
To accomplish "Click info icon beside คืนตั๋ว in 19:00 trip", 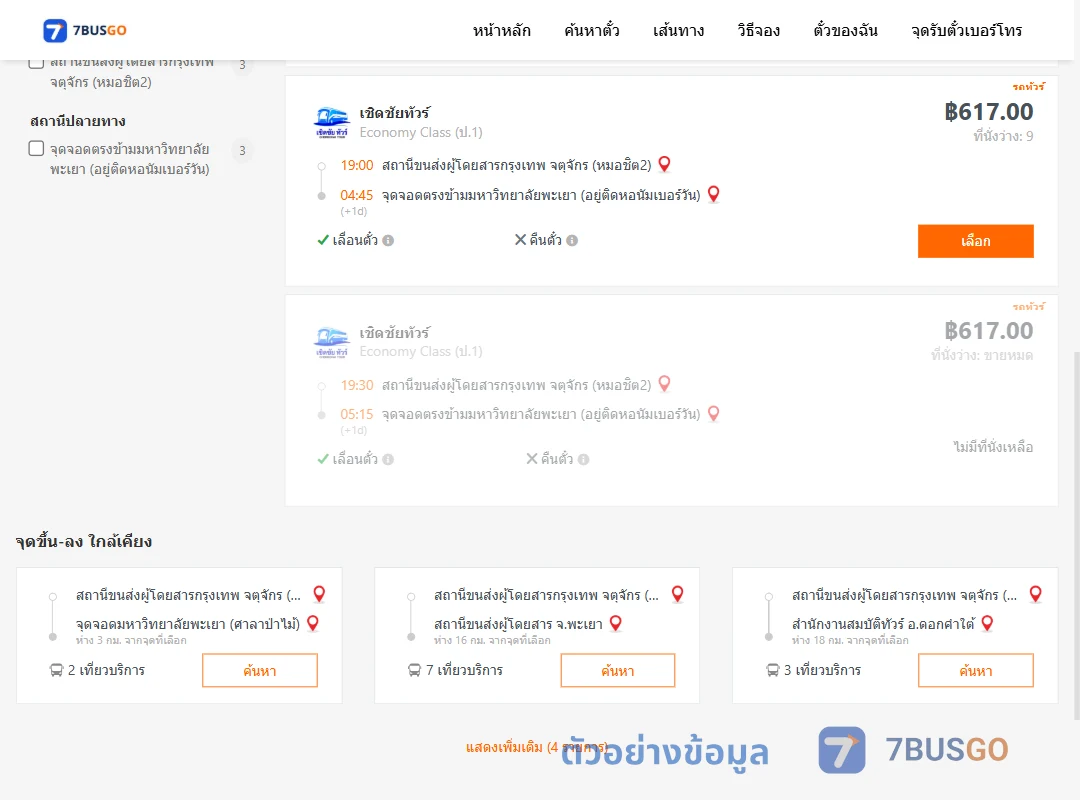I will point(572,240).
